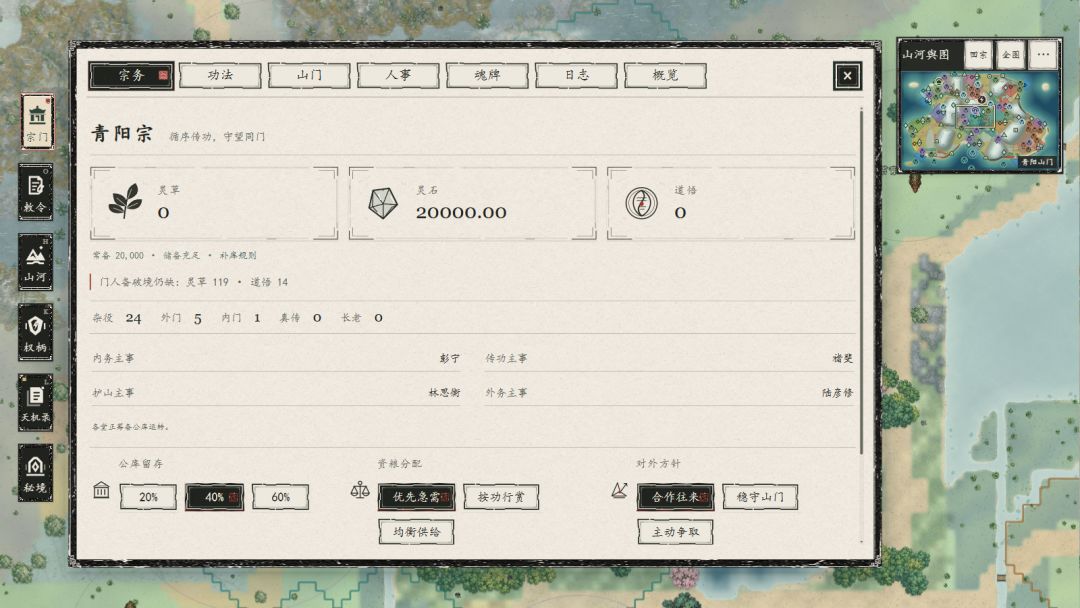
Task: Click the 灵石 crystal icon
Action: point(383,203)
